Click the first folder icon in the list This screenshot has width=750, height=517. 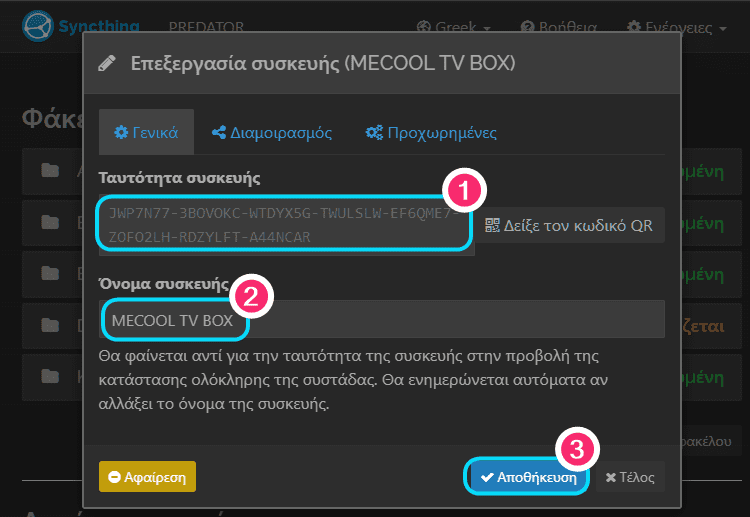(x=50, y=170)
